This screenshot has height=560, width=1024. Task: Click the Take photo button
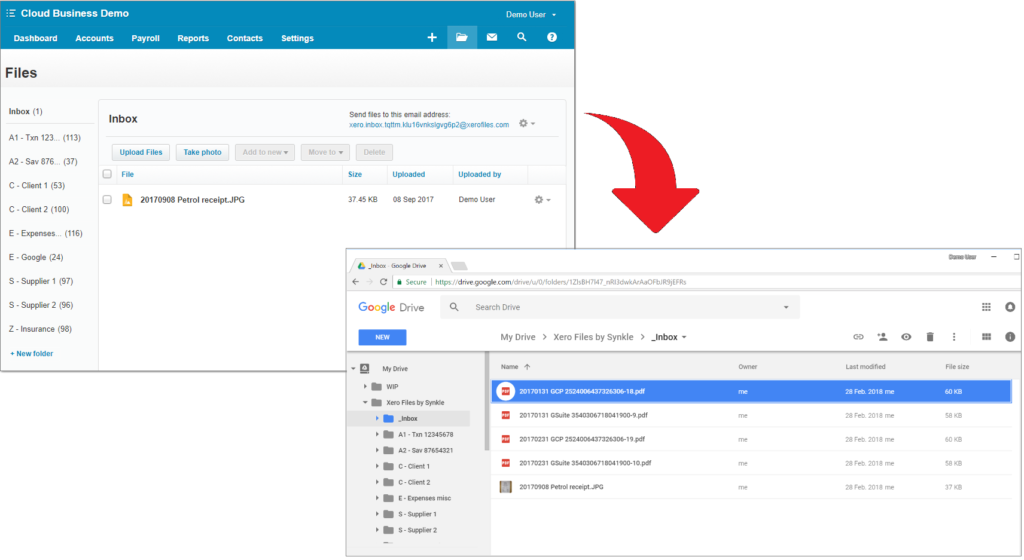pyautogui.click(x=202, y=152)
